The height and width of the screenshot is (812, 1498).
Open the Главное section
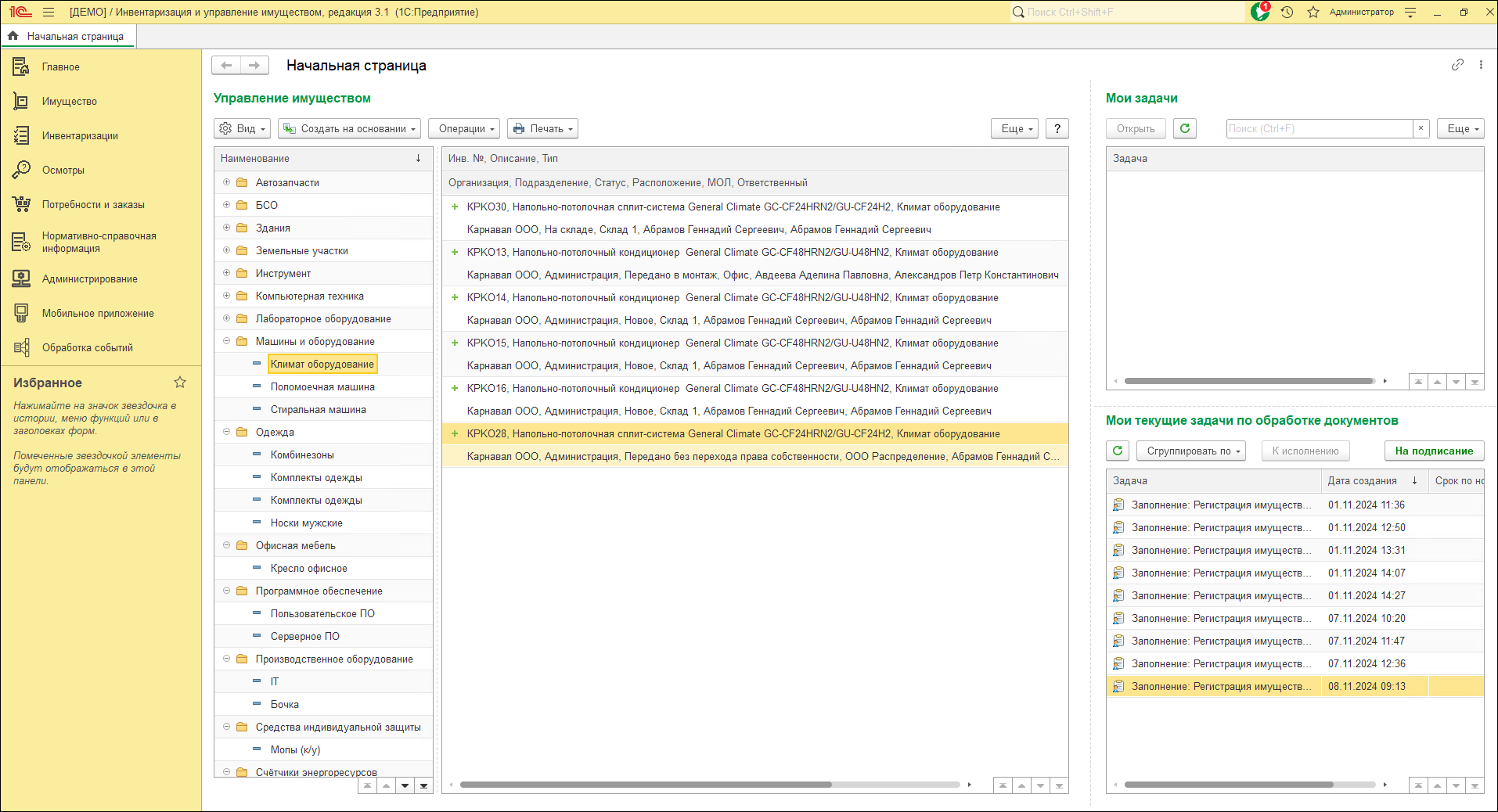(x=61, y=66)
